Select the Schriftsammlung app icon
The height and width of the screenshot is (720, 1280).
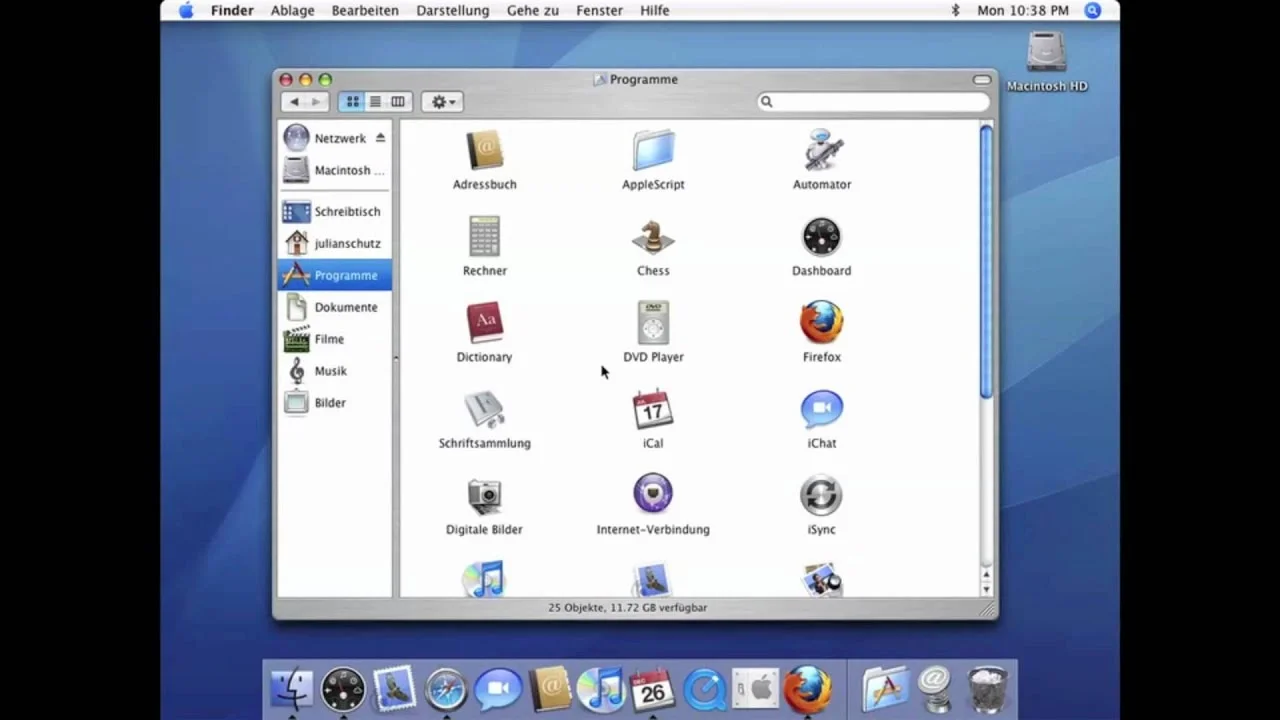click(485, 409)
